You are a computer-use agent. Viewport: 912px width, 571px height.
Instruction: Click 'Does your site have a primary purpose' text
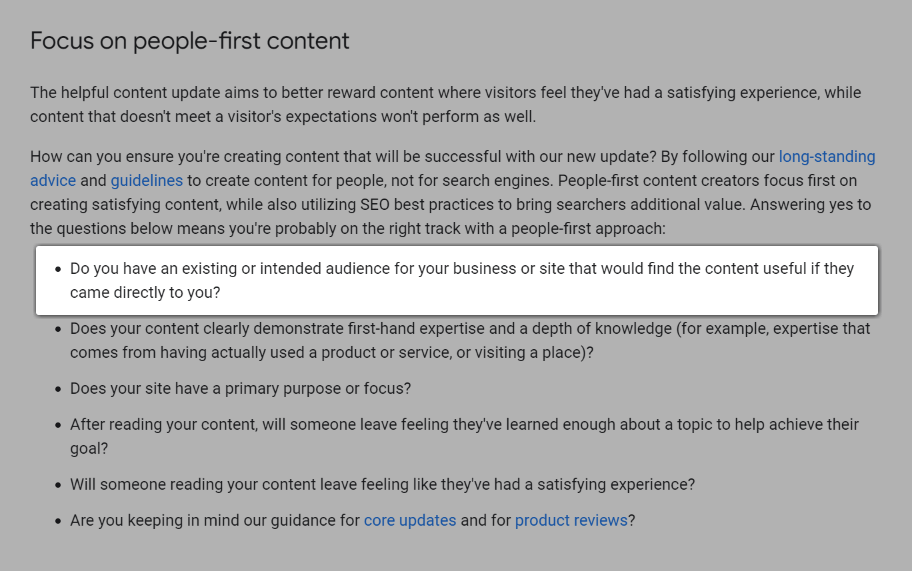coord(240,388)
